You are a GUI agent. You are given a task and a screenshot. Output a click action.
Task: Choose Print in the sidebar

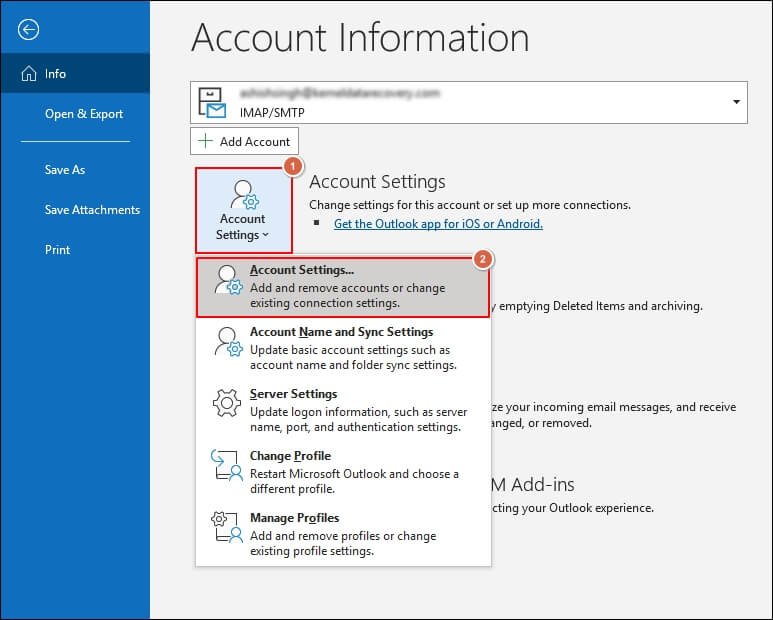click(x=75, y=249)
